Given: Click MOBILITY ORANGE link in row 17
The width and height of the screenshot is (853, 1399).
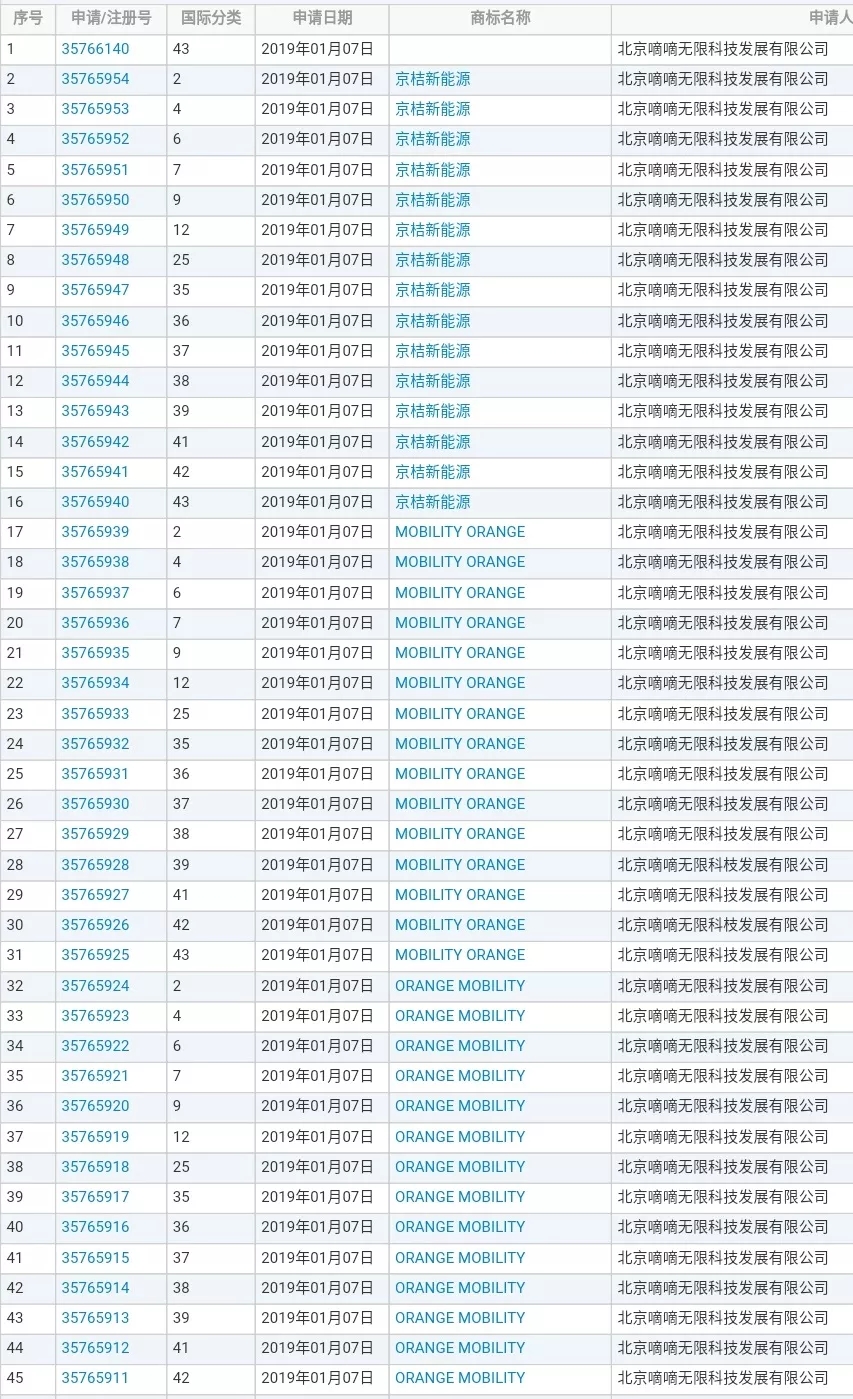Looking at the screenshot, I should [459, 532].
